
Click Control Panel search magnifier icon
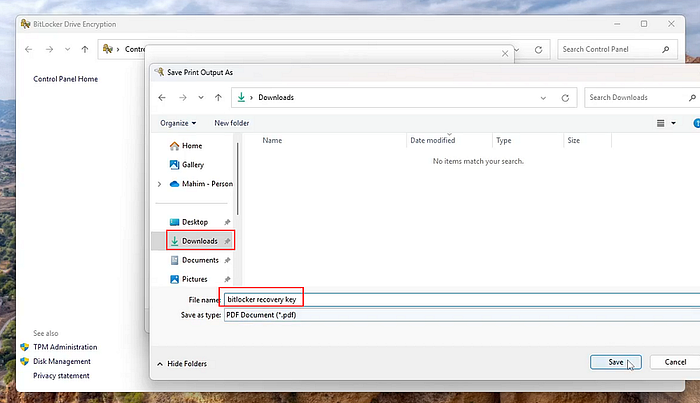[666, 49]
